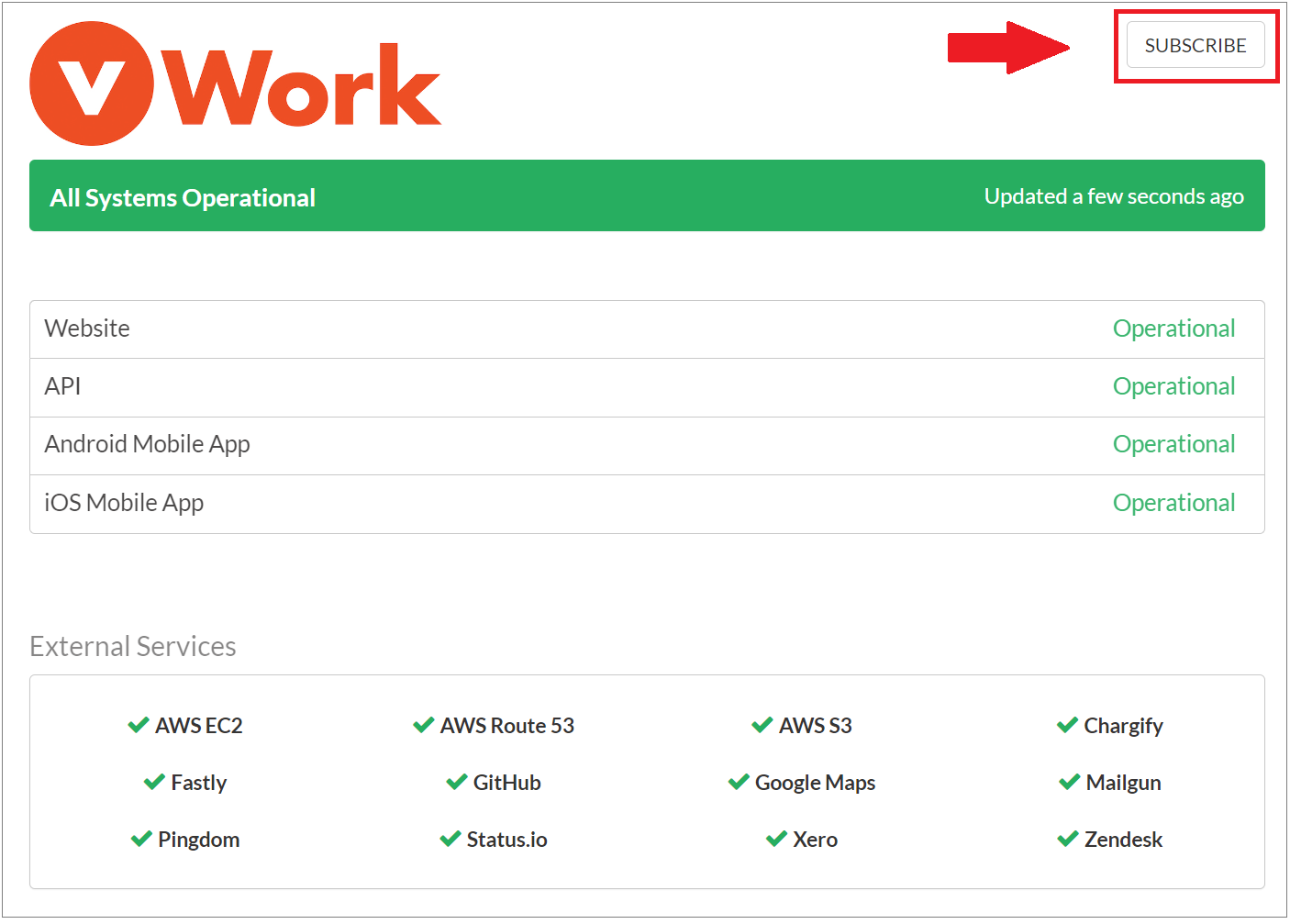1290x924 pixels.
Task: Click the Pingdom service label
Action: coord(198,840)
